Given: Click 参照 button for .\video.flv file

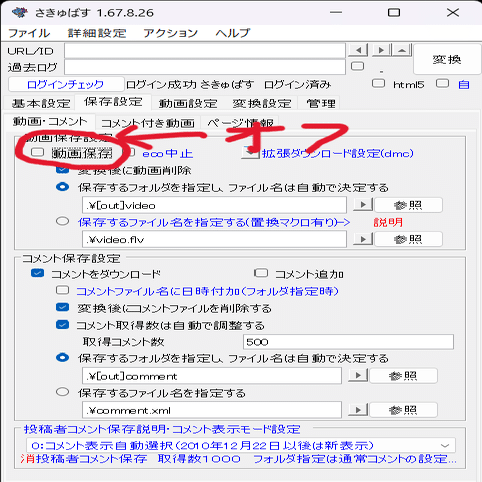Looking at the screenshot, I should pyautogui.click(x=408, y=239).
